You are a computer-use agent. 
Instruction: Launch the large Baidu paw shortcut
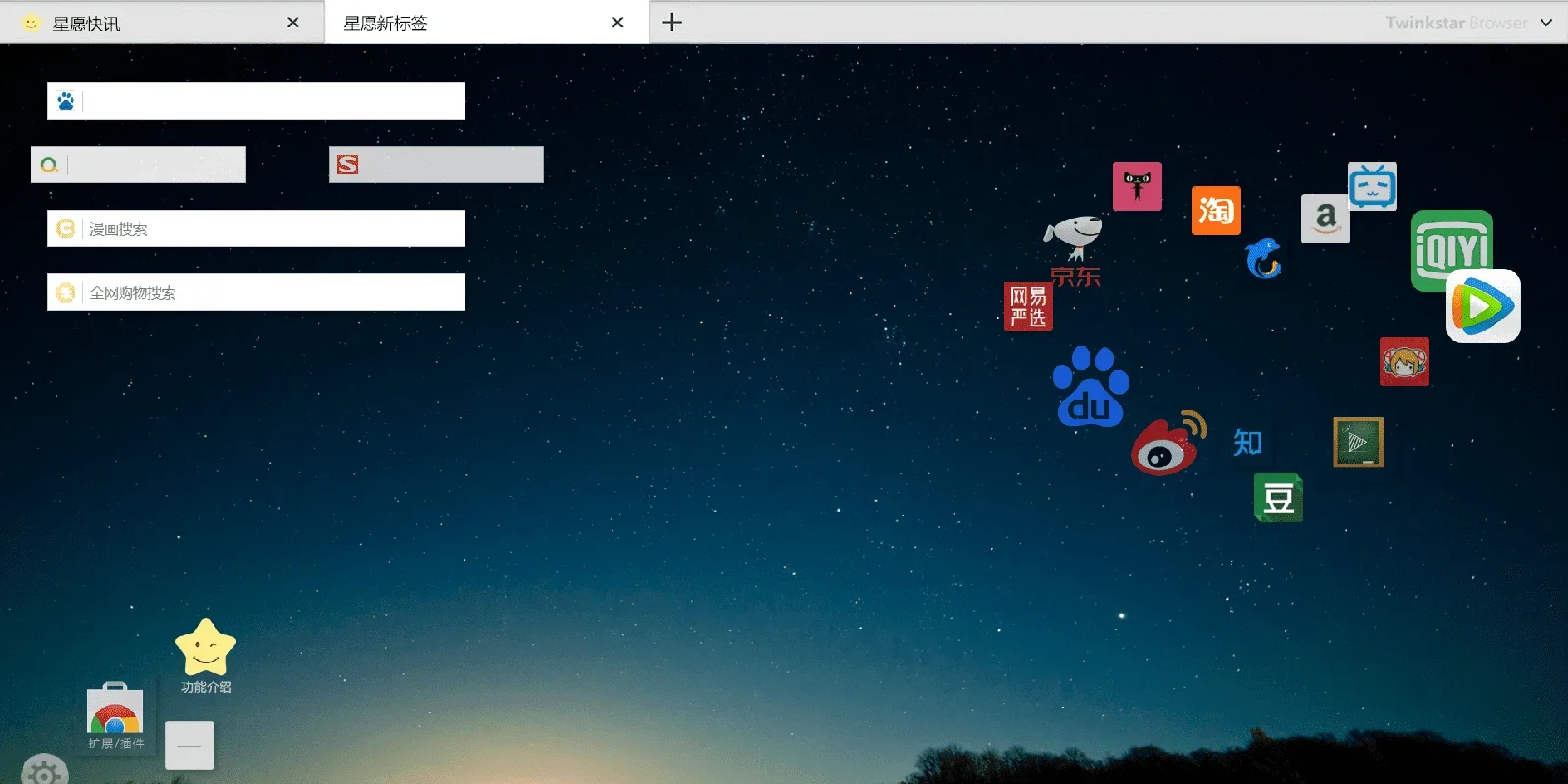(x=1091, y=386)
